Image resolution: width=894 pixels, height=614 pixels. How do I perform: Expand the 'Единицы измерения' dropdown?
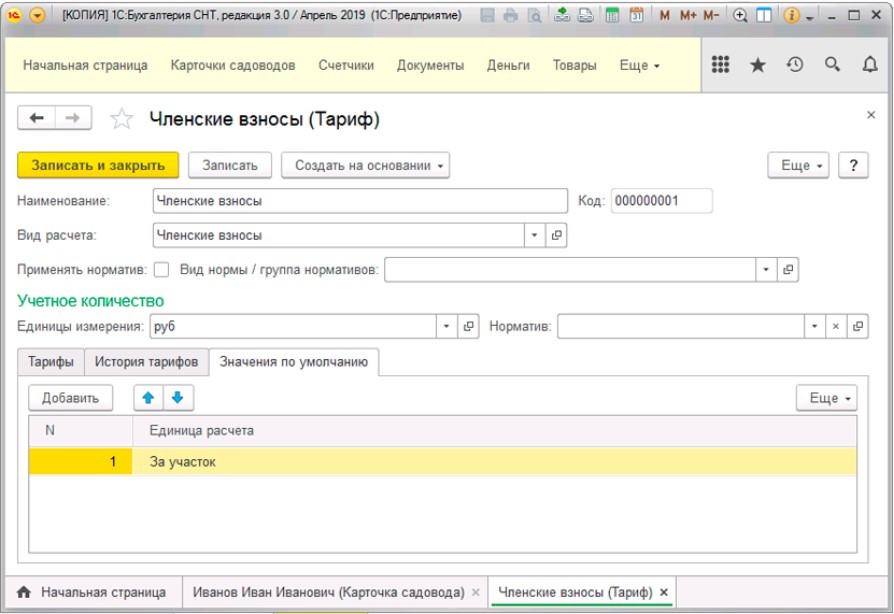click(x=447, y=327)
